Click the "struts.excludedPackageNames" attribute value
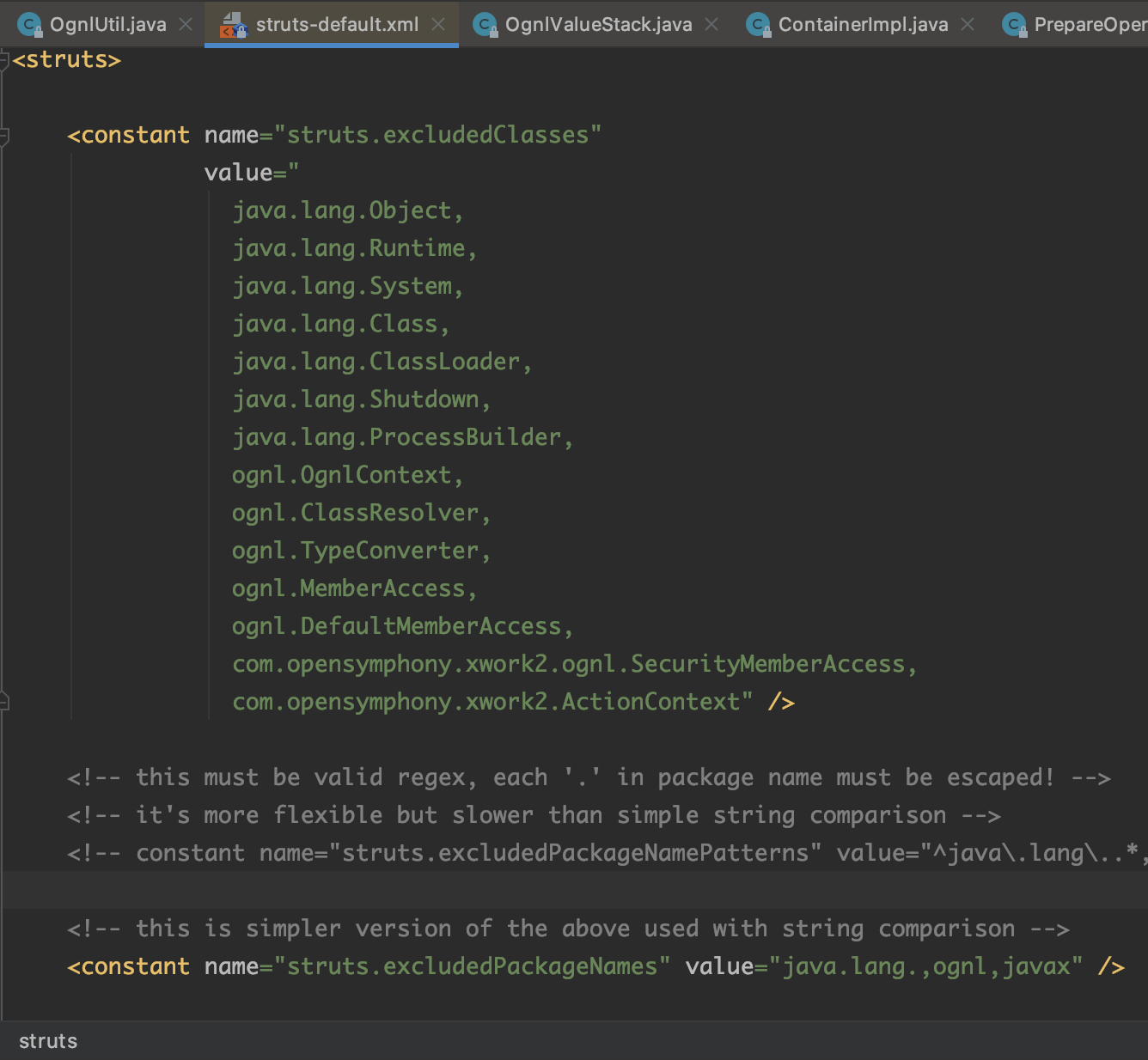 [x=473, y=966]
